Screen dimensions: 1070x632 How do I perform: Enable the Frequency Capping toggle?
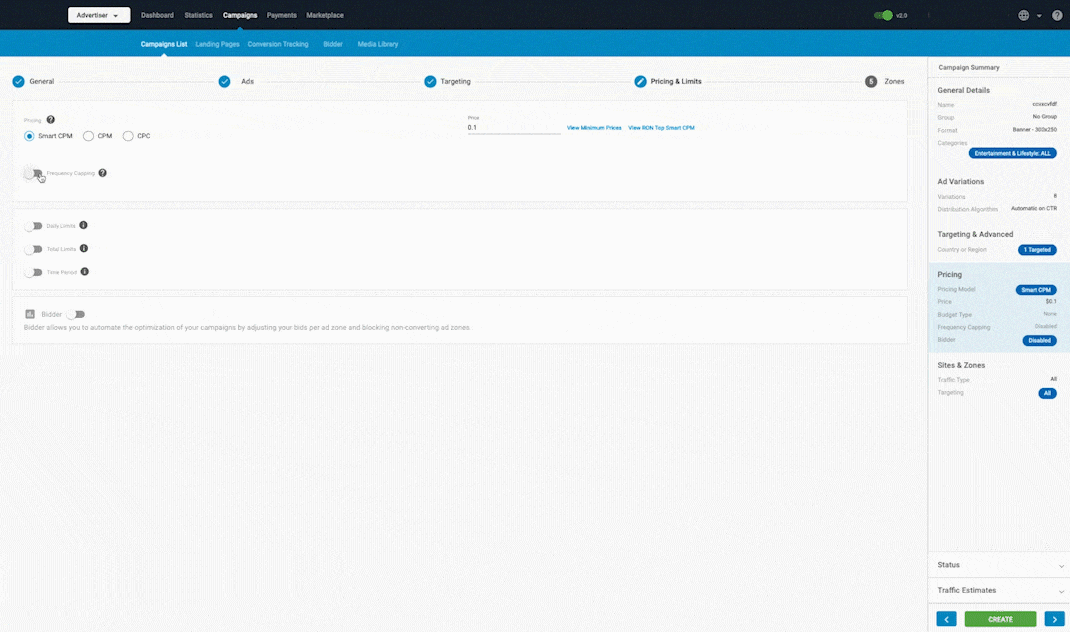pos(34,173)
